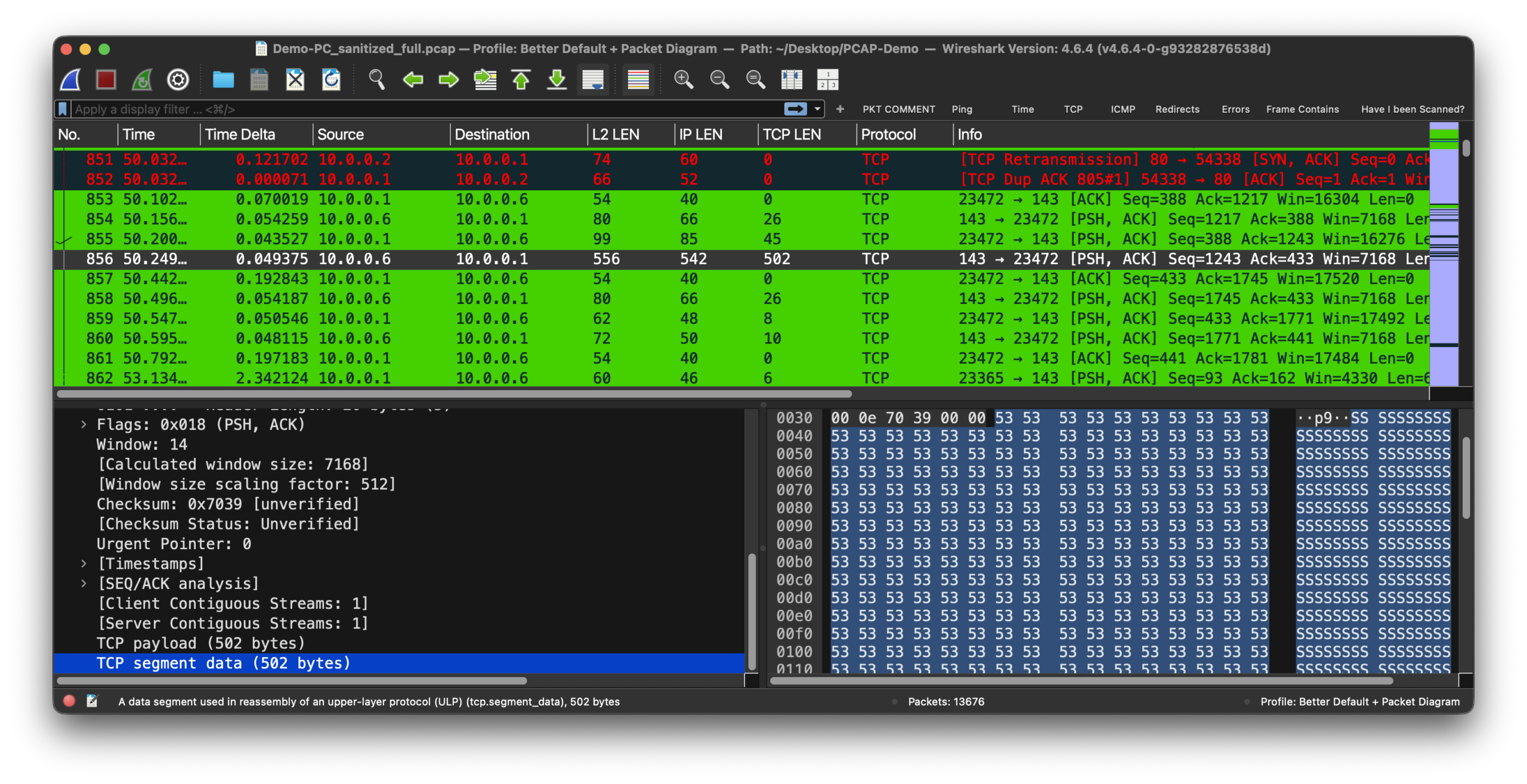Screen dimensions: 1527x784
Task: Expand the [SEQ/ACK analysis] node
Action: click(84, 583)
